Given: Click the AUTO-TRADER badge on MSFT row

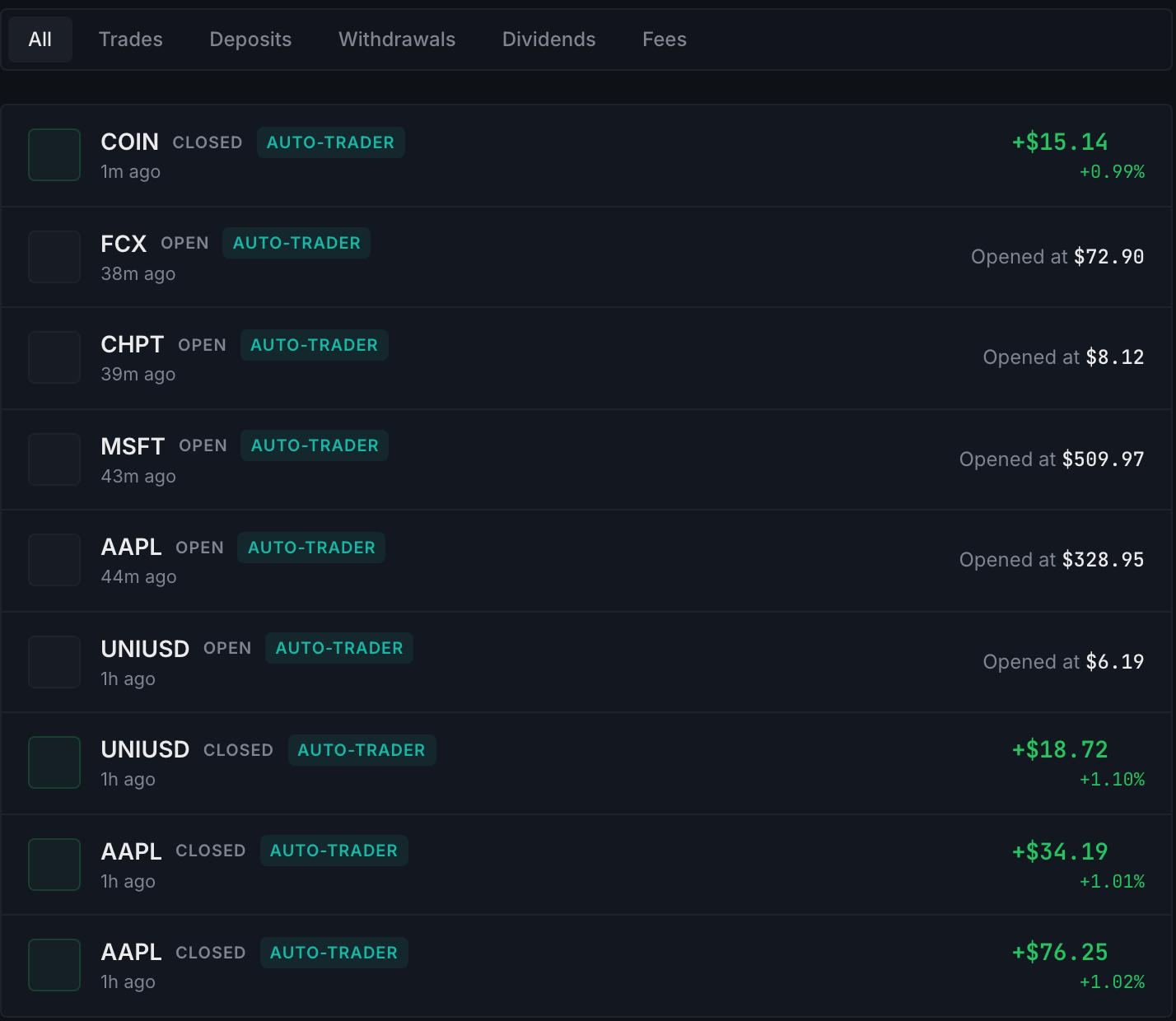Looking at the screenshot, I should (315, 445).
